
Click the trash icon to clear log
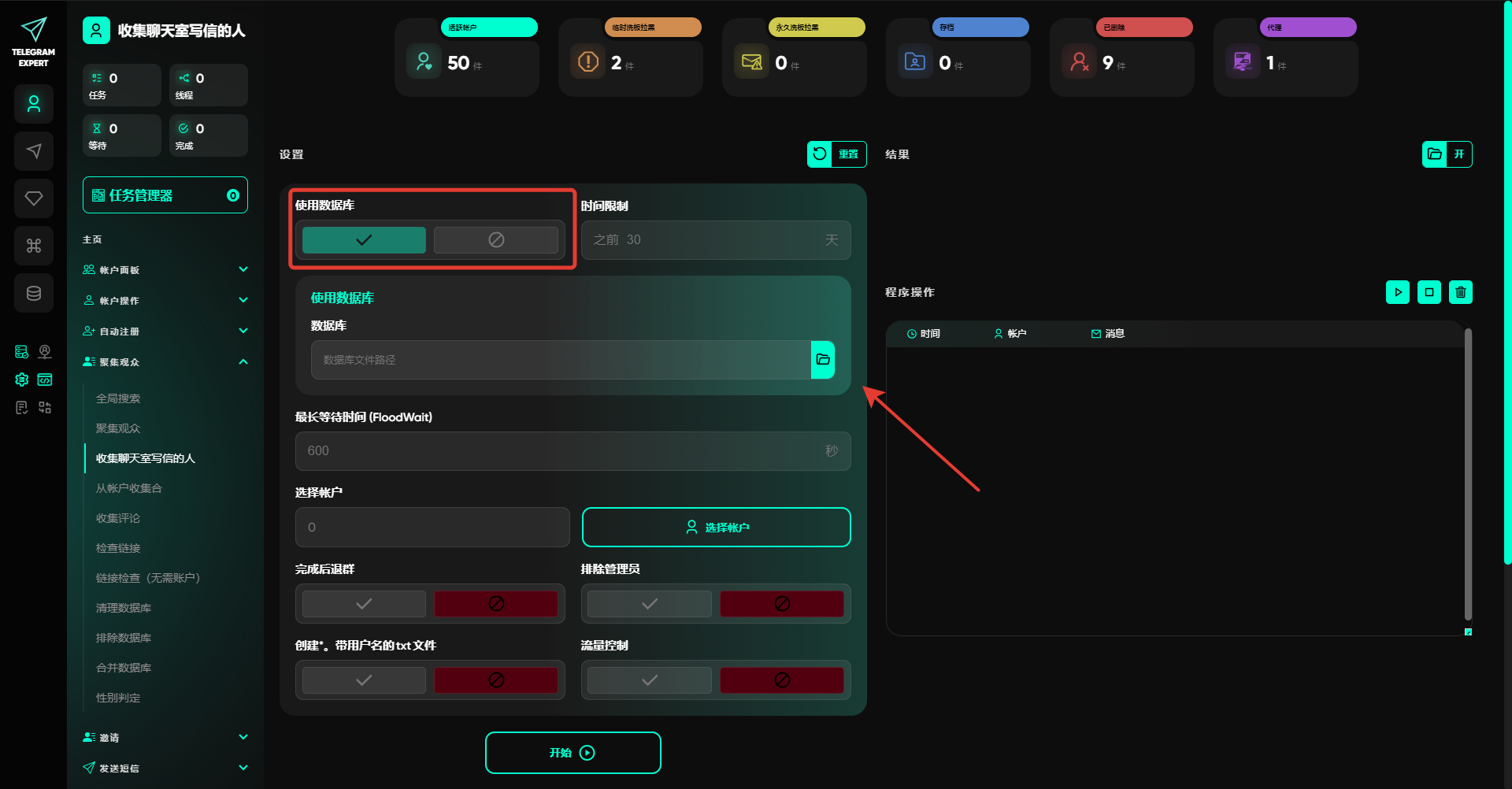(1460, 292)
